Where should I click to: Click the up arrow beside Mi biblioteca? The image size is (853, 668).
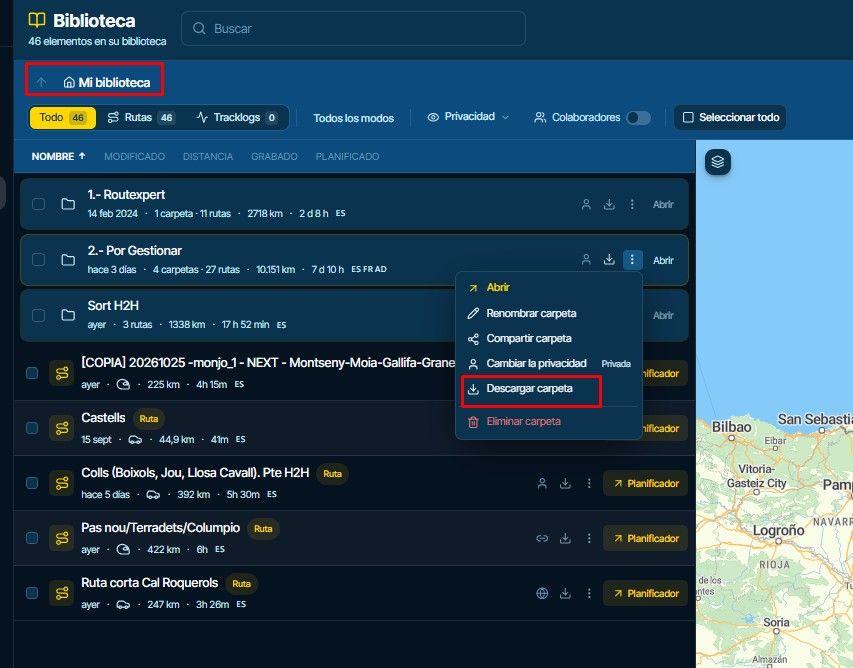(x=41, y=82)
